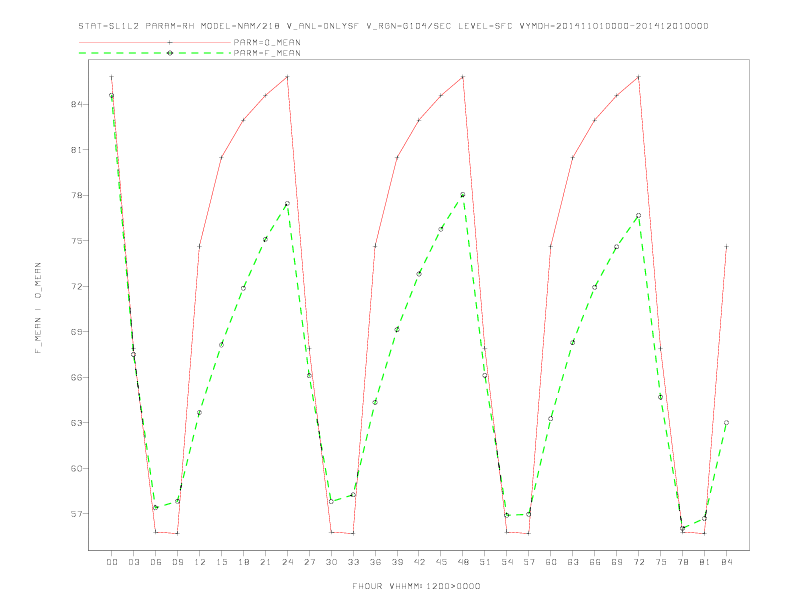The width and height of the screenshot is (792, 612).
Task: Click x-axis tick label 27
Action: [310, 562]
